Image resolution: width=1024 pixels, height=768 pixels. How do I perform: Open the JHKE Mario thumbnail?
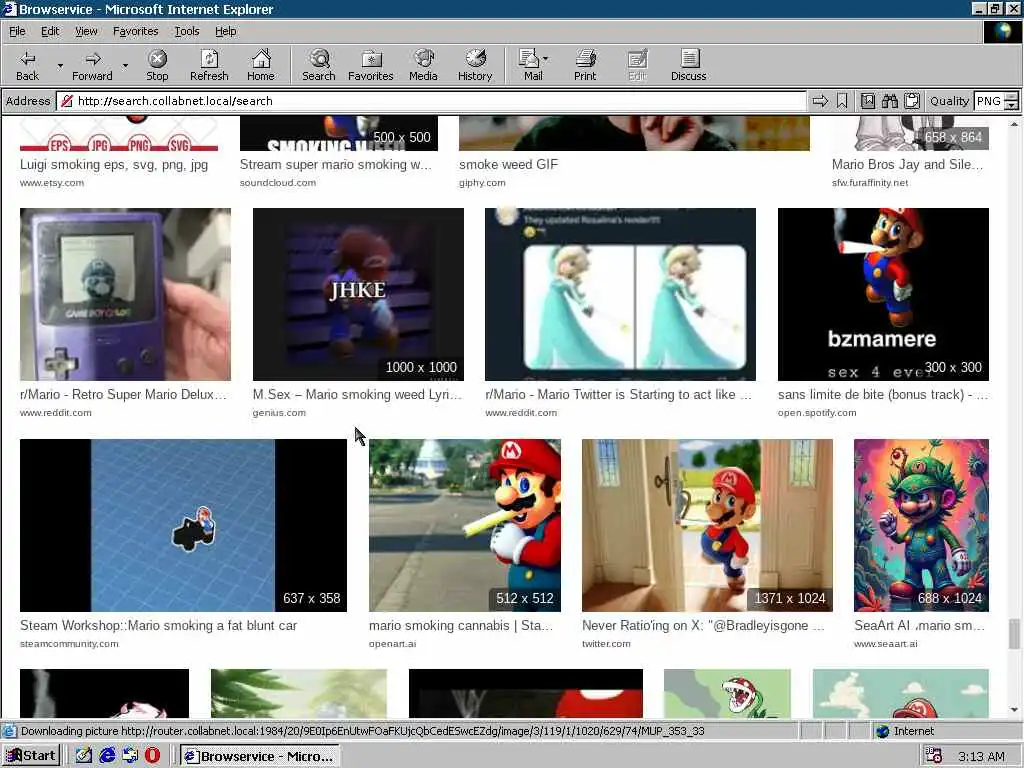358,294
